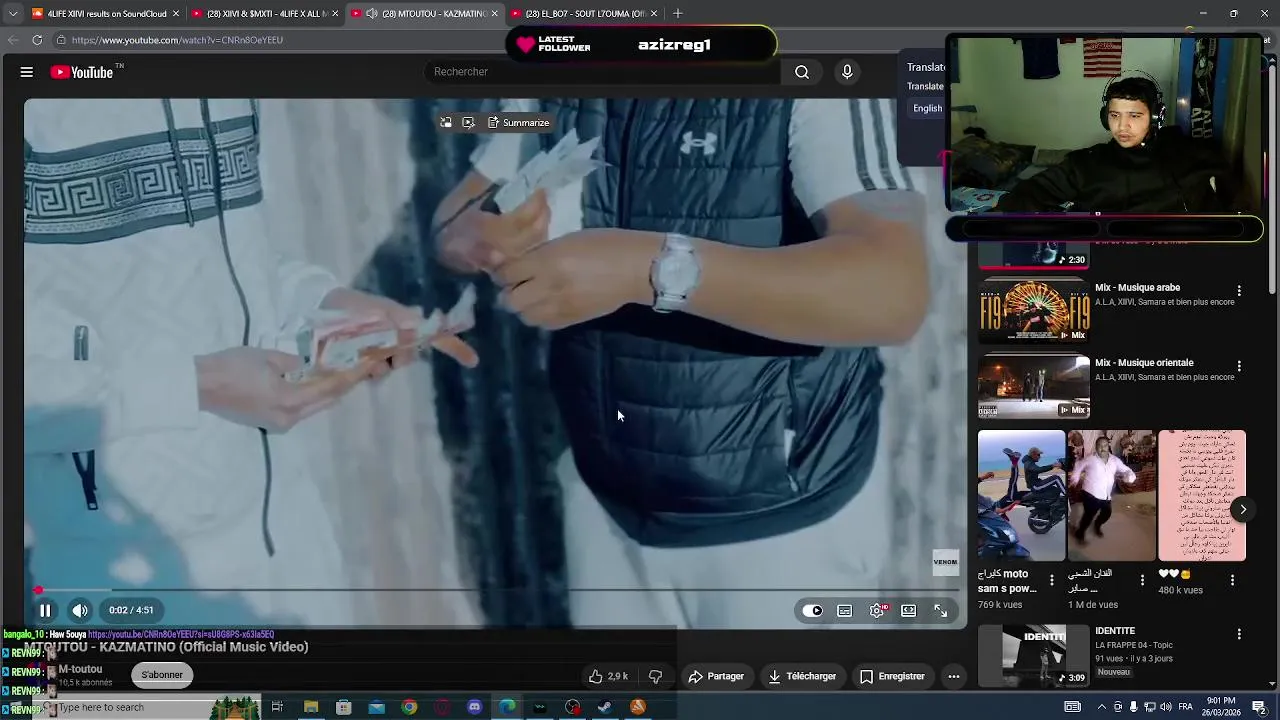
Task: Reload the page
Action: click(x=37, y=40)
